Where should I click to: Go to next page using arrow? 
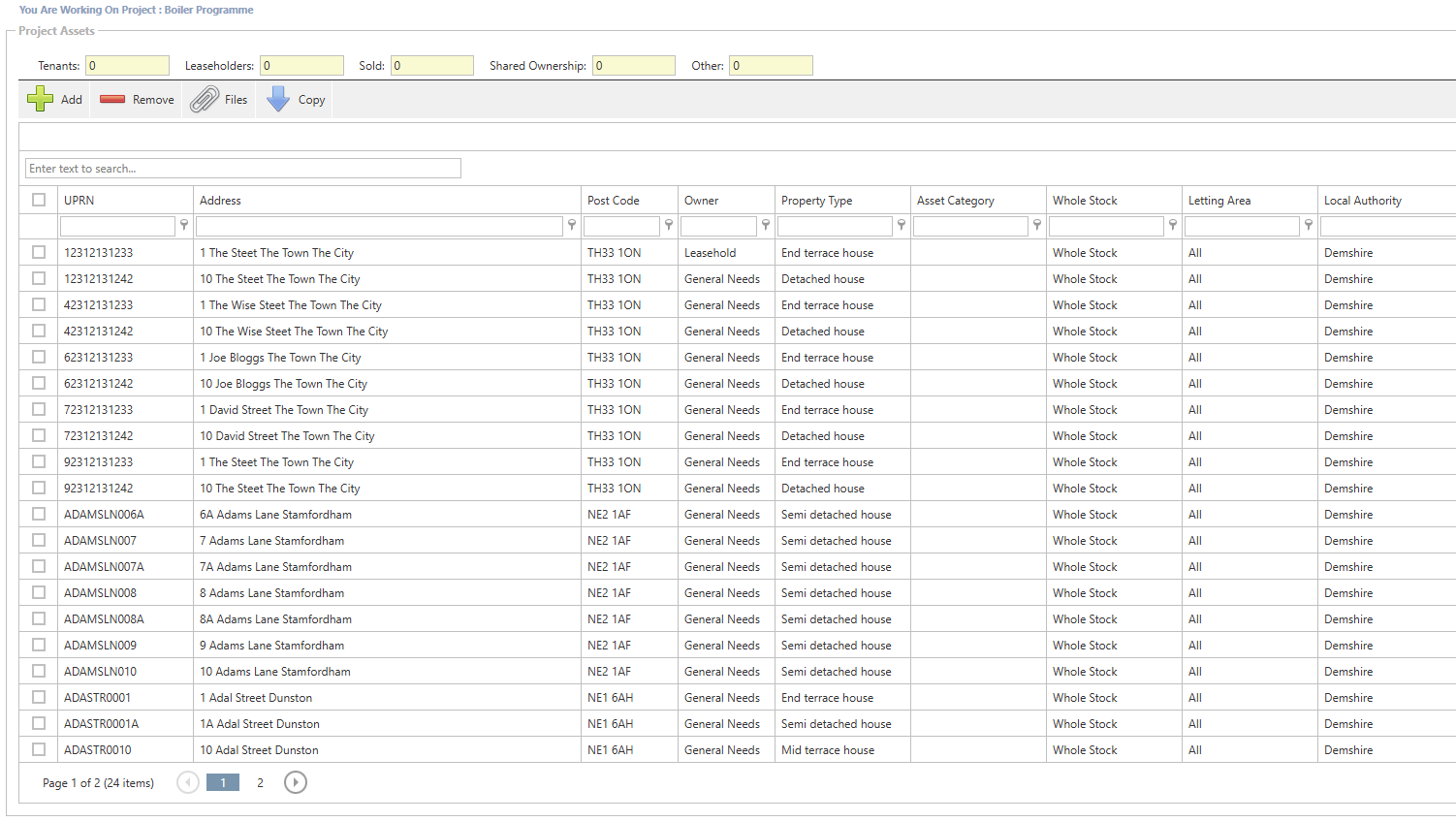[x=296, y=782]
